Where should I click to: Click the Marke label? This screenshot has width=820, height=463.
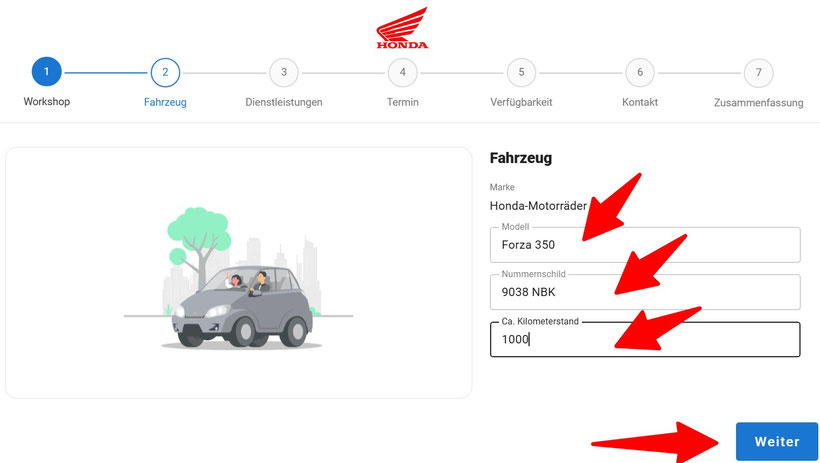point(502,187)
